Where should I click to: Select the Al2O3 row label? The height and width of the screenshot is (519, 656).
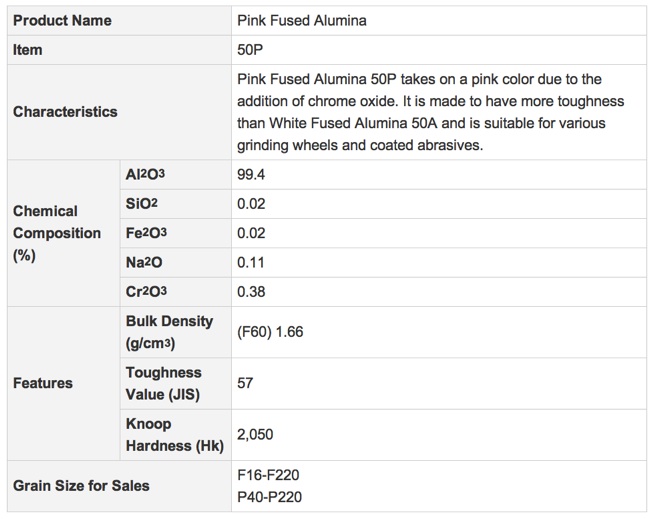[x=145, y=174]
